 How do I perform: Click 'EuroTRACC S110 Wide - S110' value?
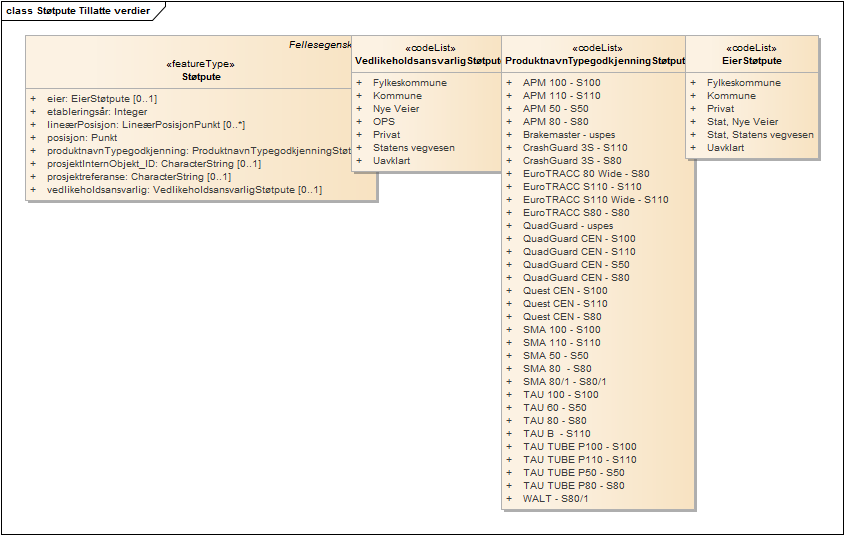(595, 199)
